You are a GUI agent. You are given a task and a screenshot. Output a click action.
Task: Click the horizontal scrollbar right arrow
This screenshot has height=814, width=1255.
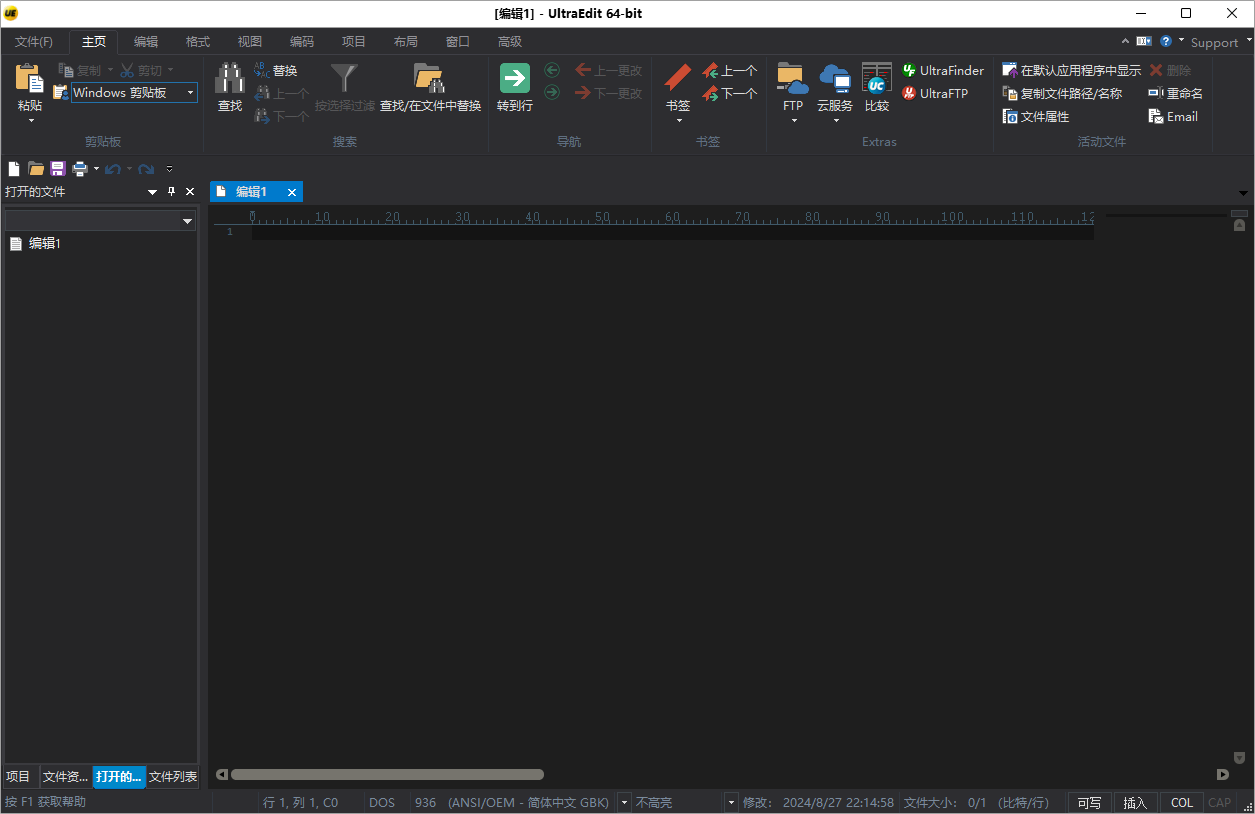1222,774
